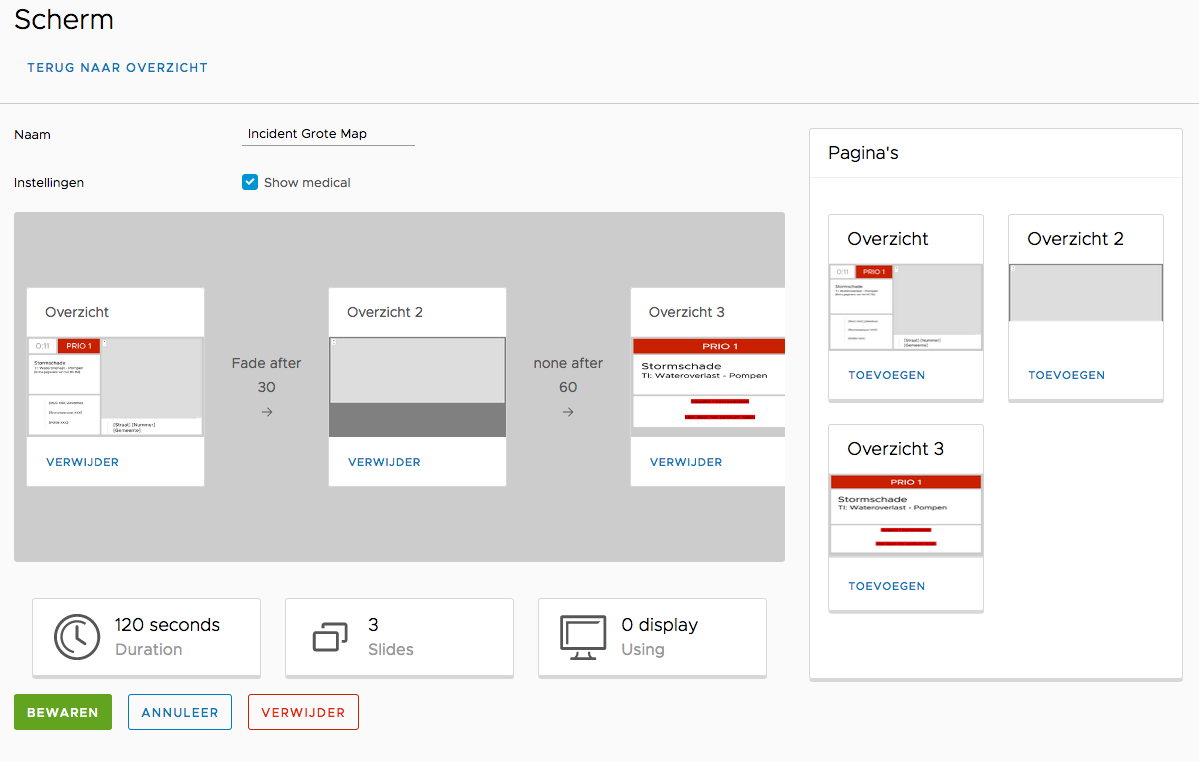
Task: Go back via Terug naar overzicht
Action: (117, 68)
